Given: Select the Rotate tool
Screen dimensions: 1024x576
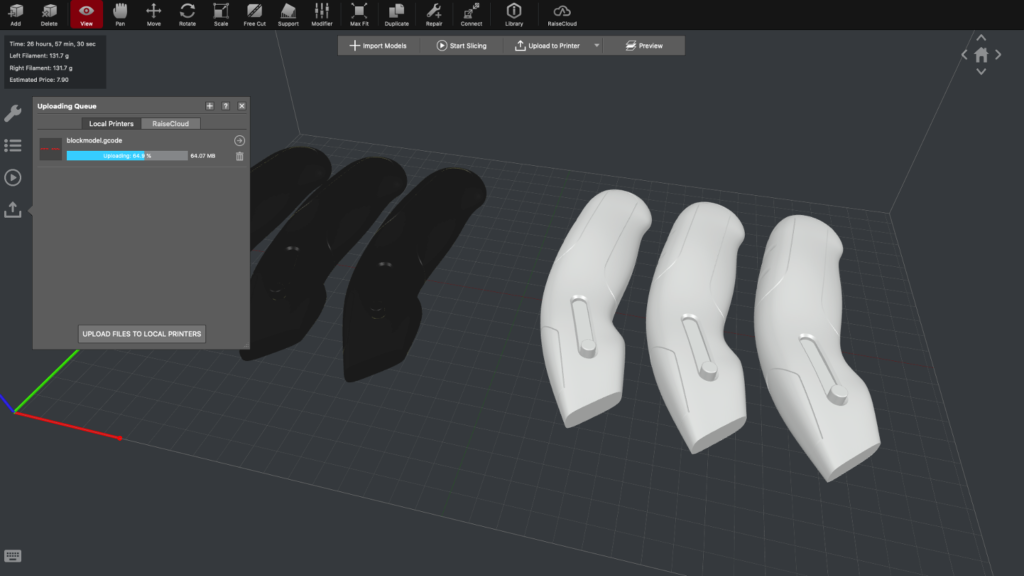Looking at the screenshot, I should pyautogui.click(x=187, y=15).
